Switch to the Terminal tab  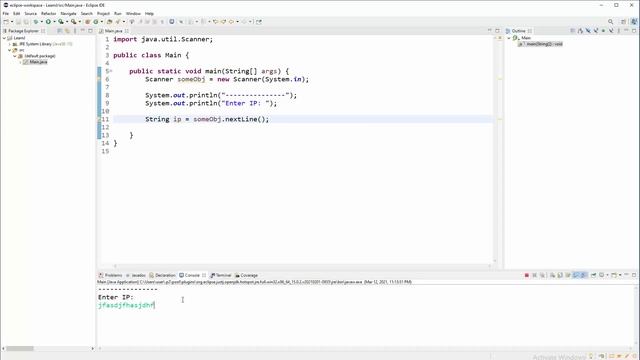[x=221, y=275]
